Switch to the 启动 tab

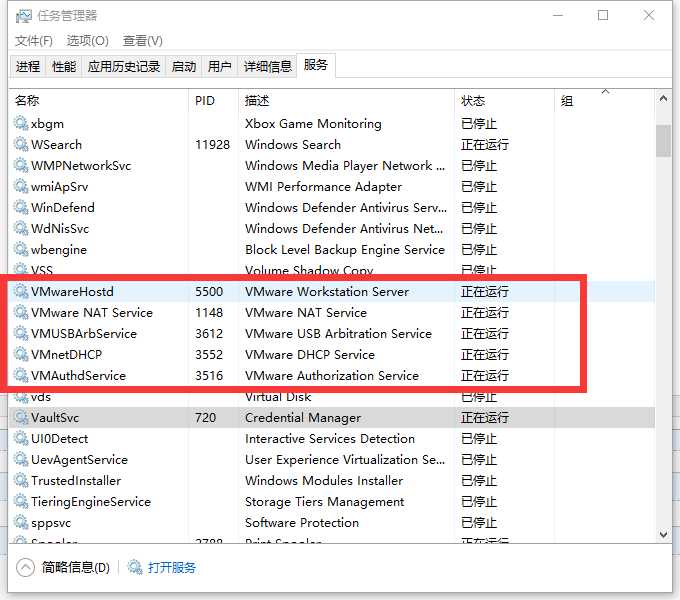coord(183,66)
